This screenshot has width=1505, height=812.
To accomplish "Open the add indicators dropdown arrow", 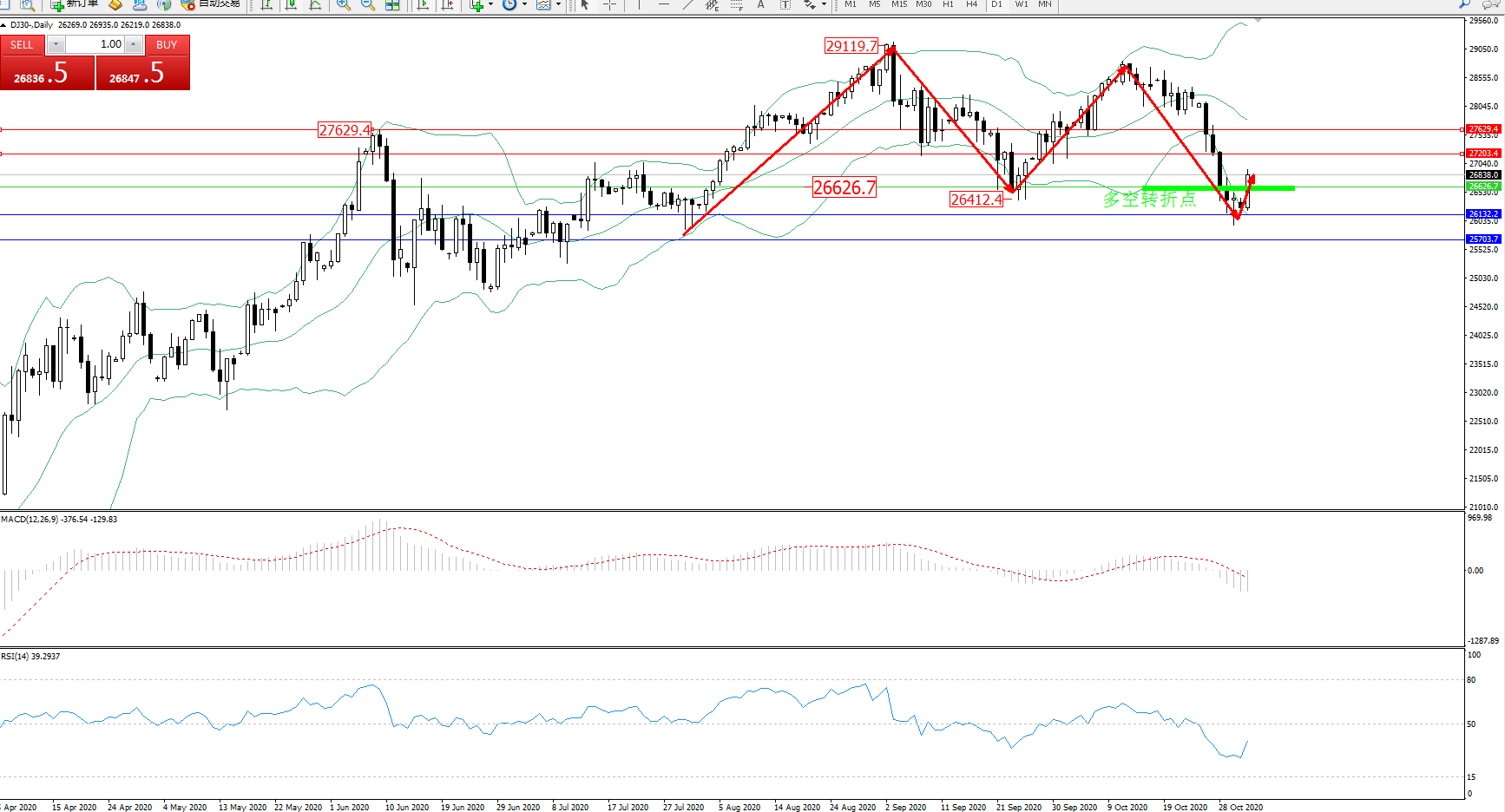I will (490, 4).
